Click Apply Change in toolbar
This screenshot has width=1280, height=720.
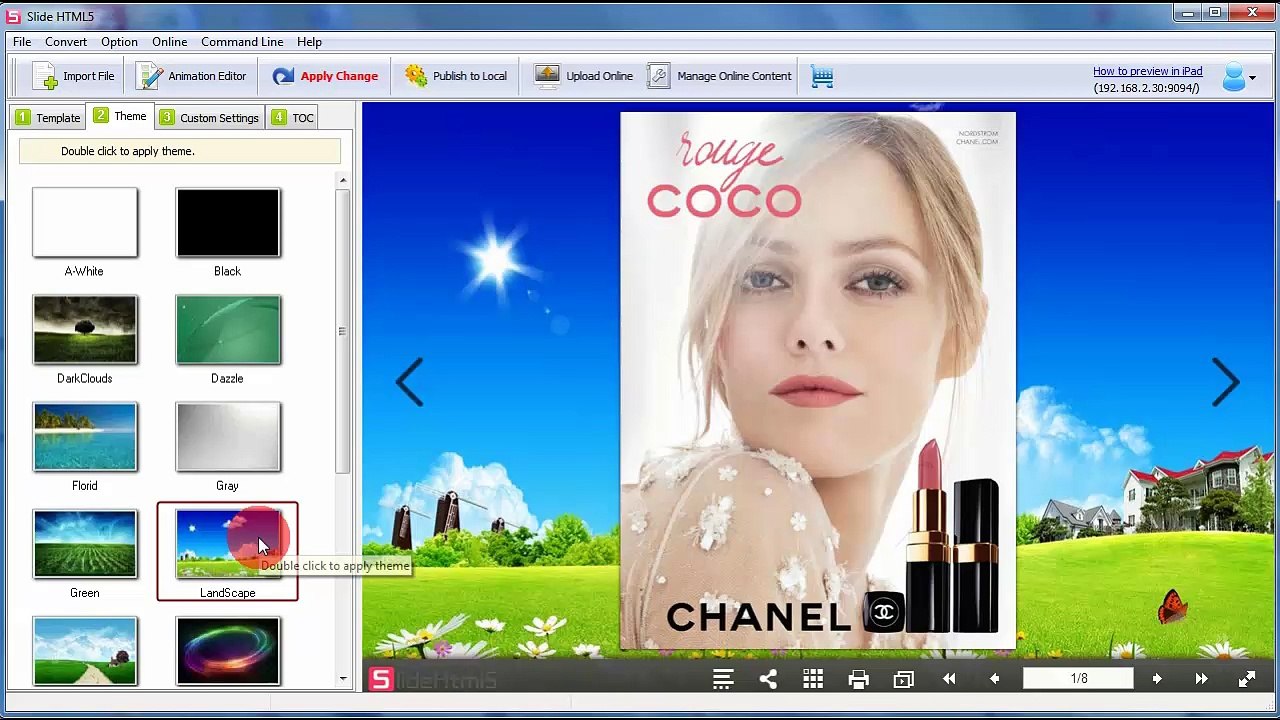(325, 76)
